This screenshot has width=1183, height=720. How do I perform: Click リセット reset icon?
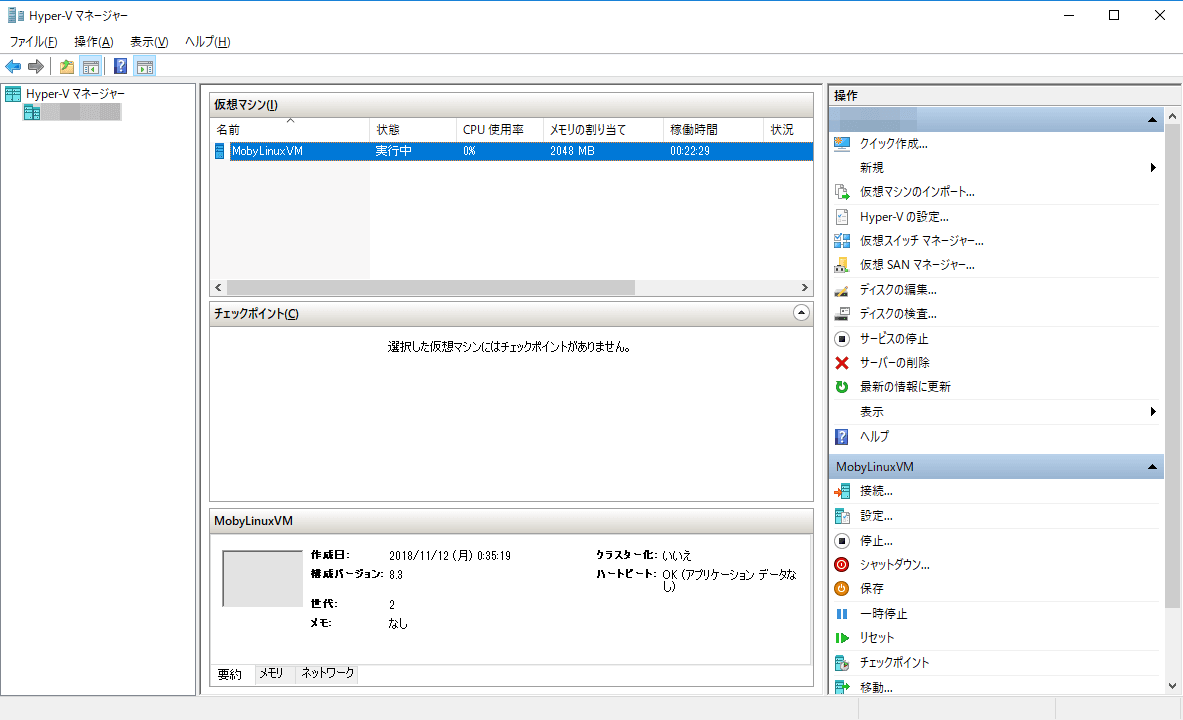point(842,638)
